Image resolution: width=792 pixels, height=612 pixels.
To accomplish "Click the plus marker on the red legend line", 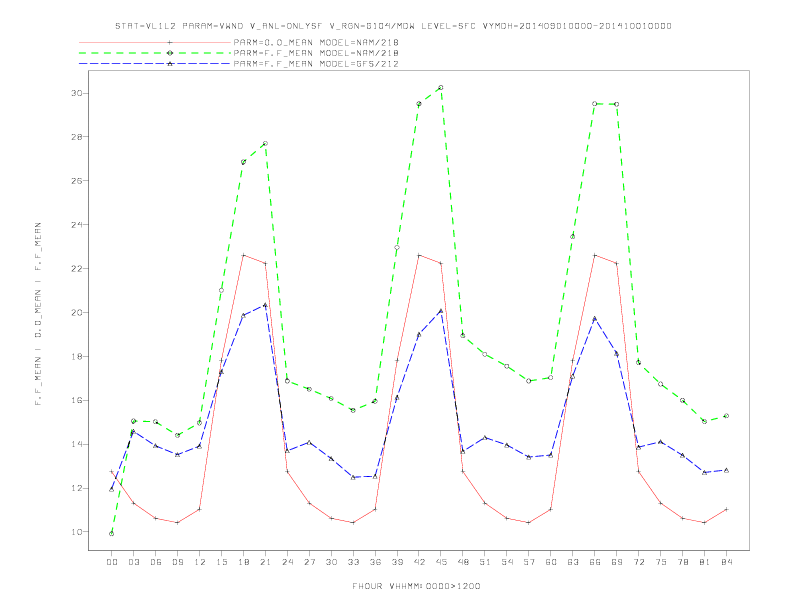I will coord(170,42).
